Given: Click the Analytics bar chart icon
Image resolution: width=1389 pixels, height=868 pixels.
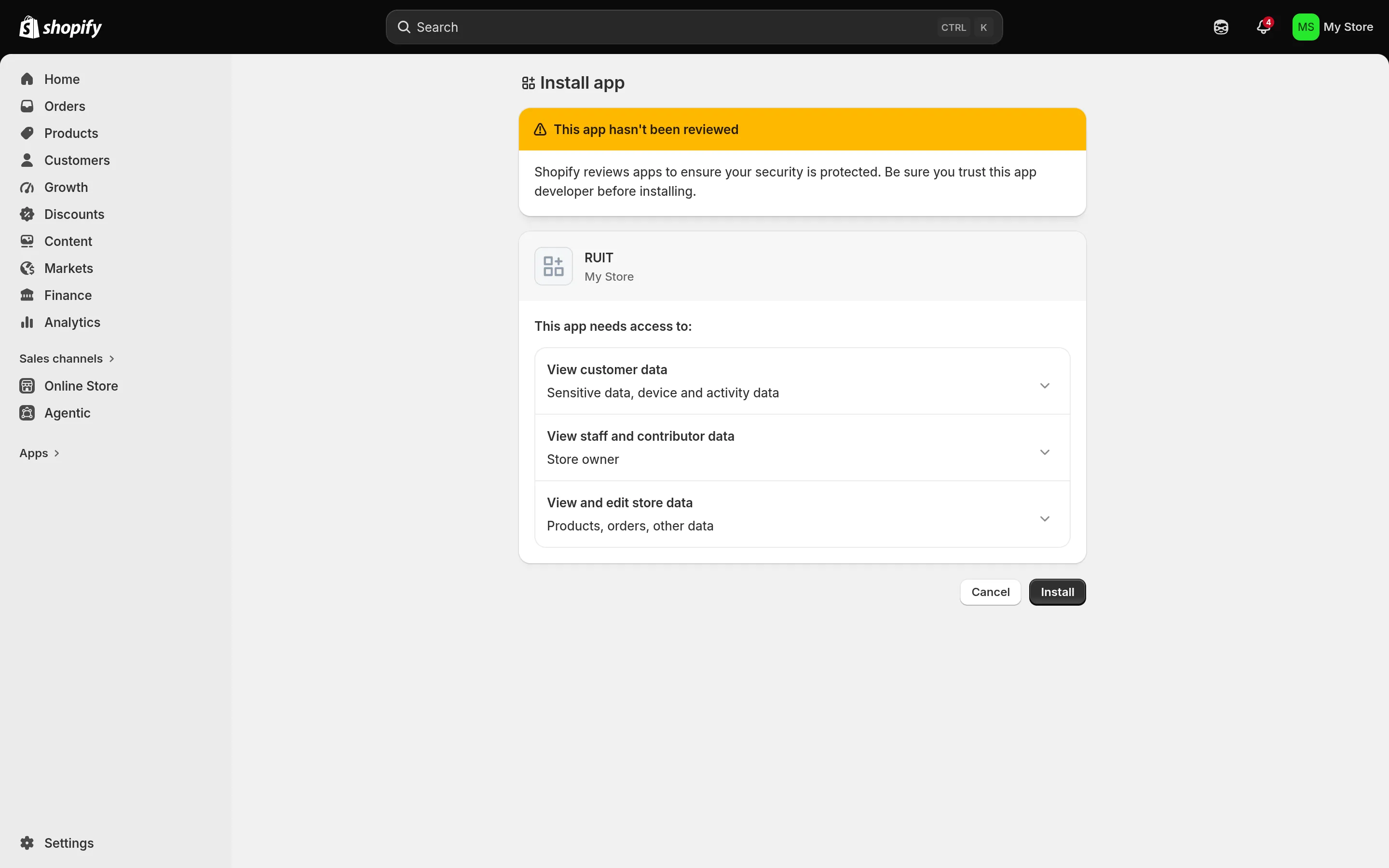Looking at the screenshot, I should (x=27, y=322).
